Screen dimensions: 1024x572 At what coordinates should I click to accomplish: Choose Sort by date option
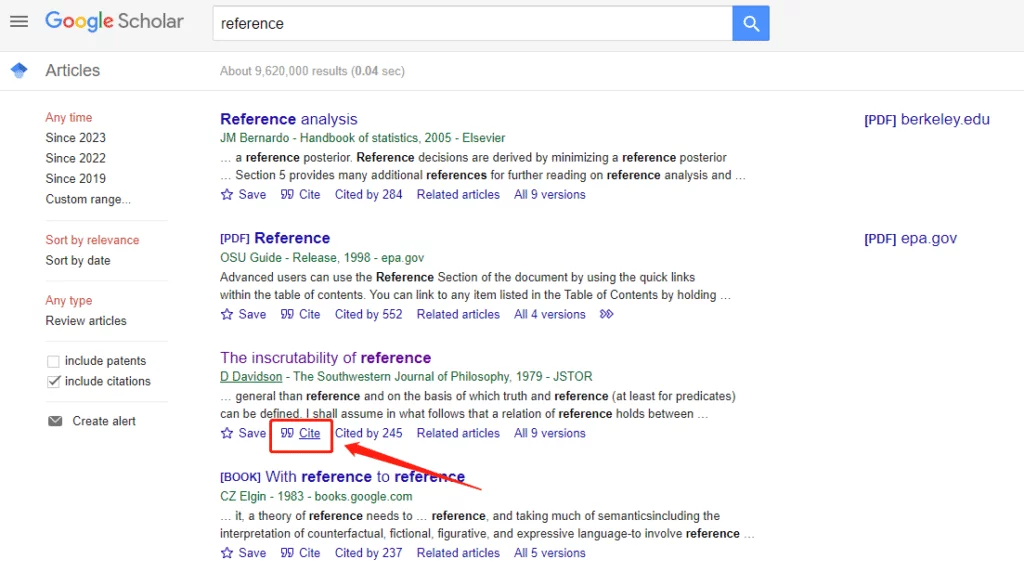78,261
